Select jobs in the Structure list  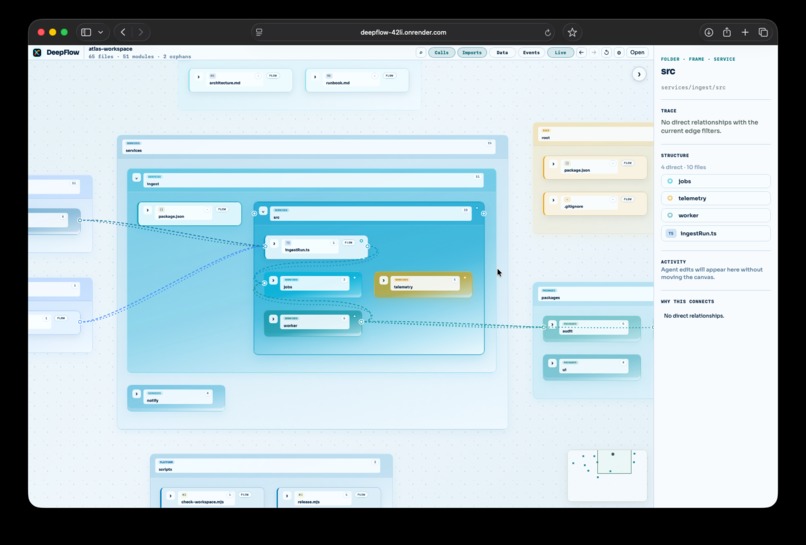click(716, 181)
